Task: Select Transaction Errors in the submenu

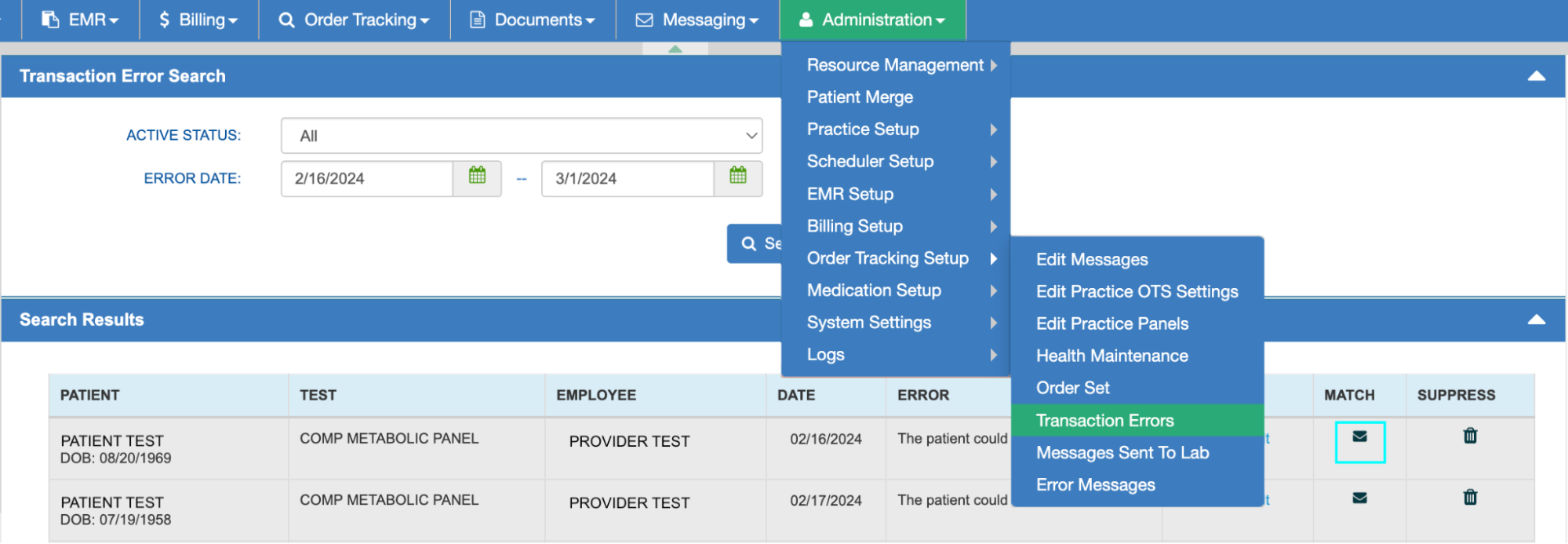Action: [1104, 421]
